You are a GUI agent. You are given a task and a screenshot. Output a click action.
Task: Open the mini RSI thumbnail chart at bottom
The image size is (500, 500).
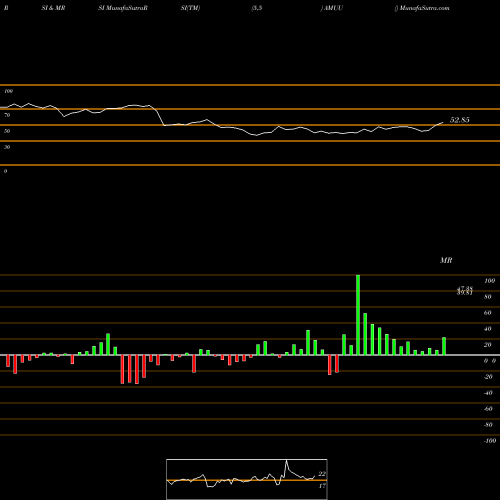(247, 479)
